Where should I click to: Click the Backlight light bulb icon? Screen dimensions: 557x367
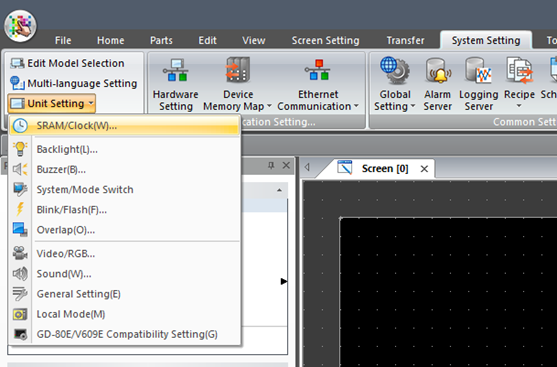20,149
